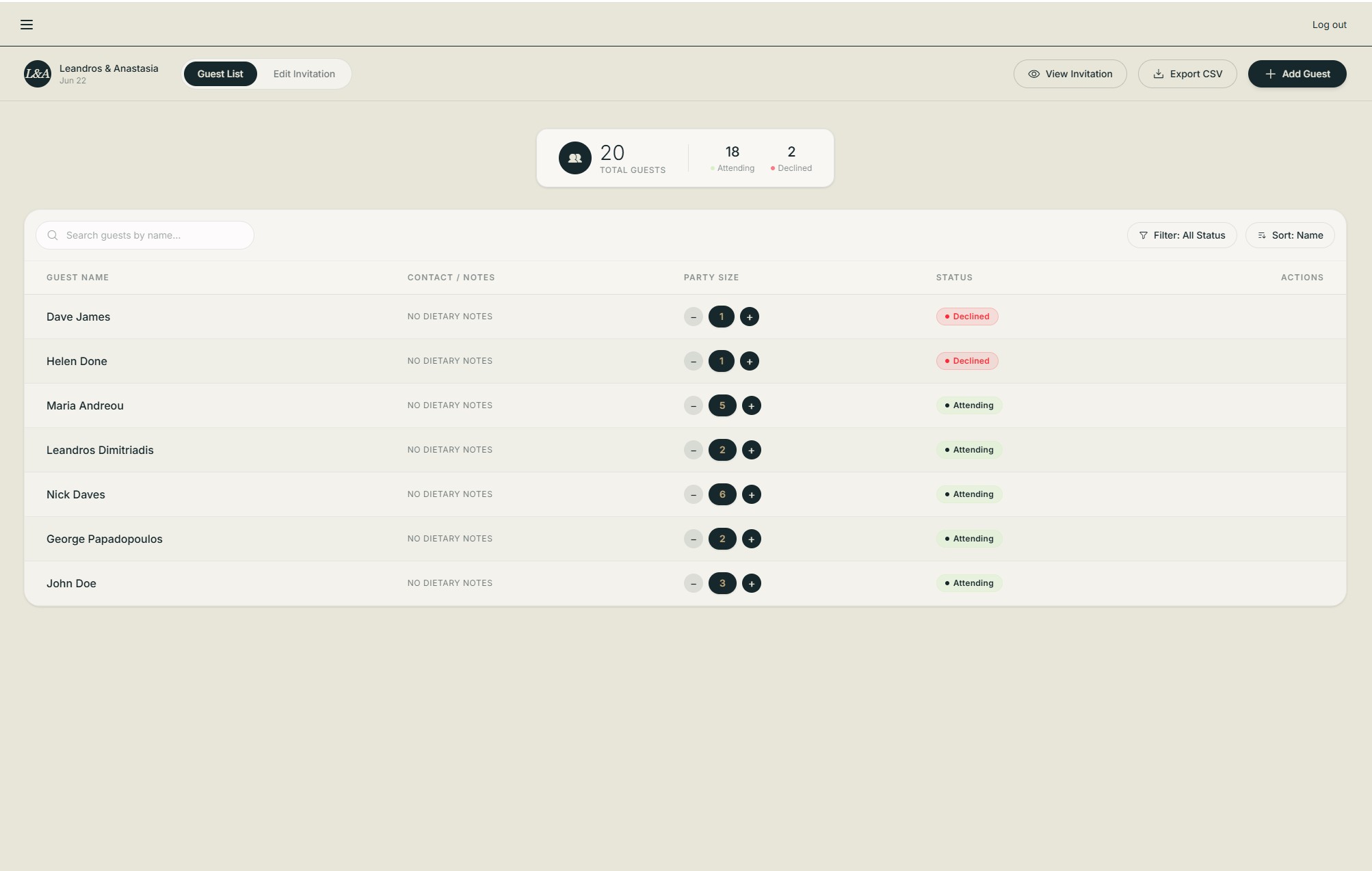This screenshot has width=1372, height=871.
Task: Click the Actions column header
Action: point(1302,278)
